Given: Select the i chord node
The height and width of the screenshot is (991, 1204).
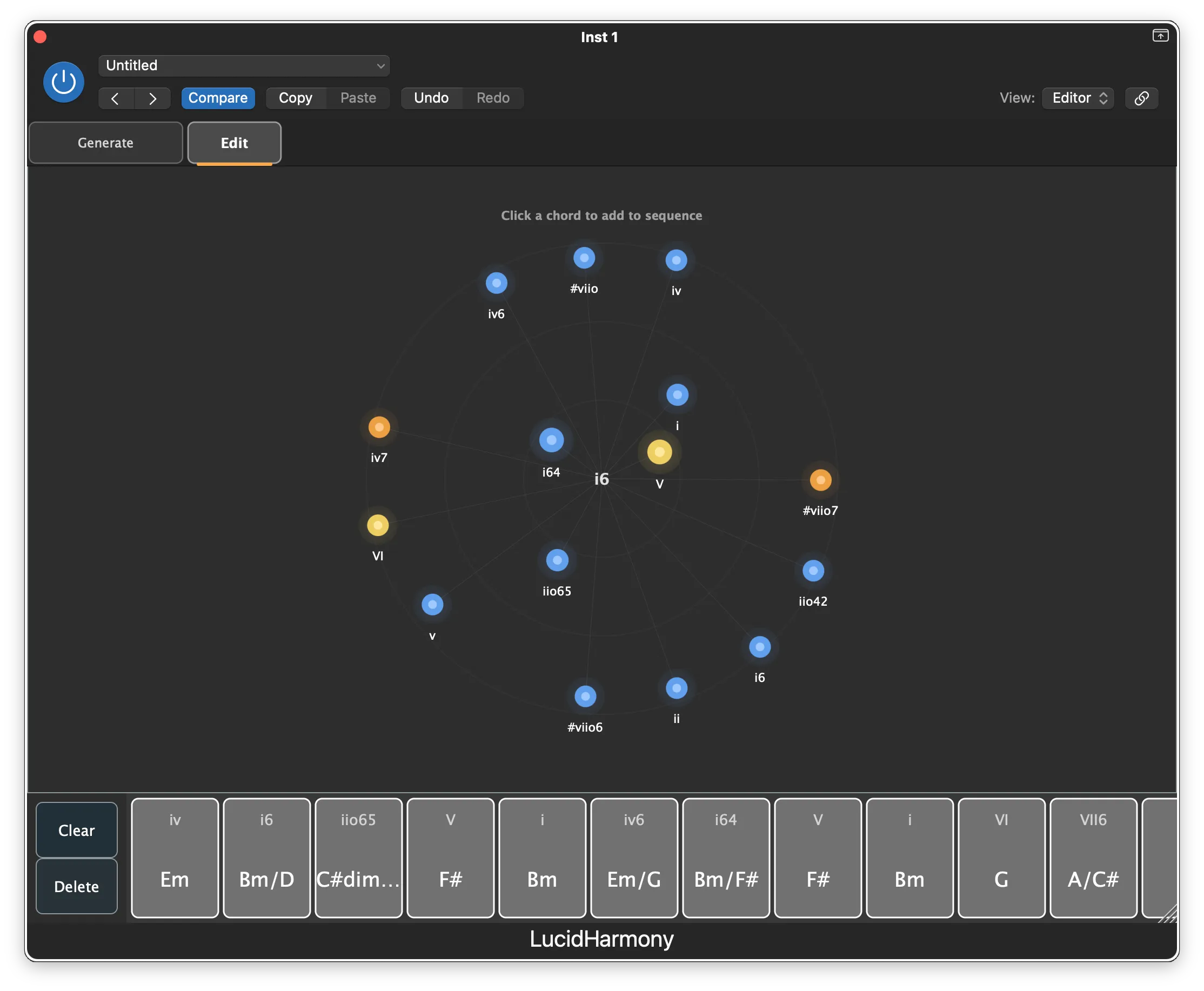Looking at the screenshot, I should coord(678,395).
